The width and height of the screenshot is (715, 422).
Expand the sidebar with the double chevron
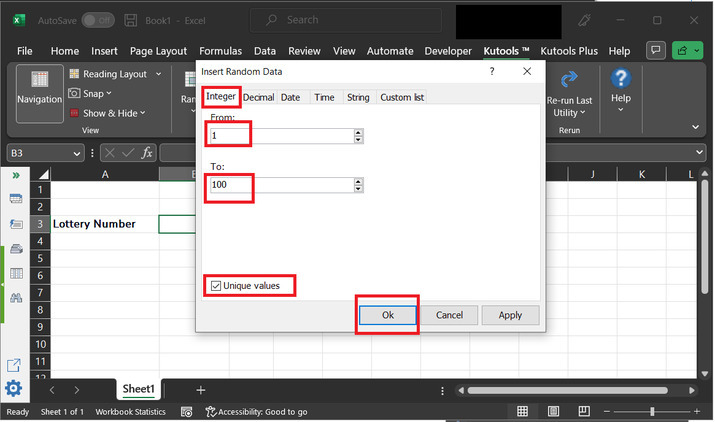(16, 175)
